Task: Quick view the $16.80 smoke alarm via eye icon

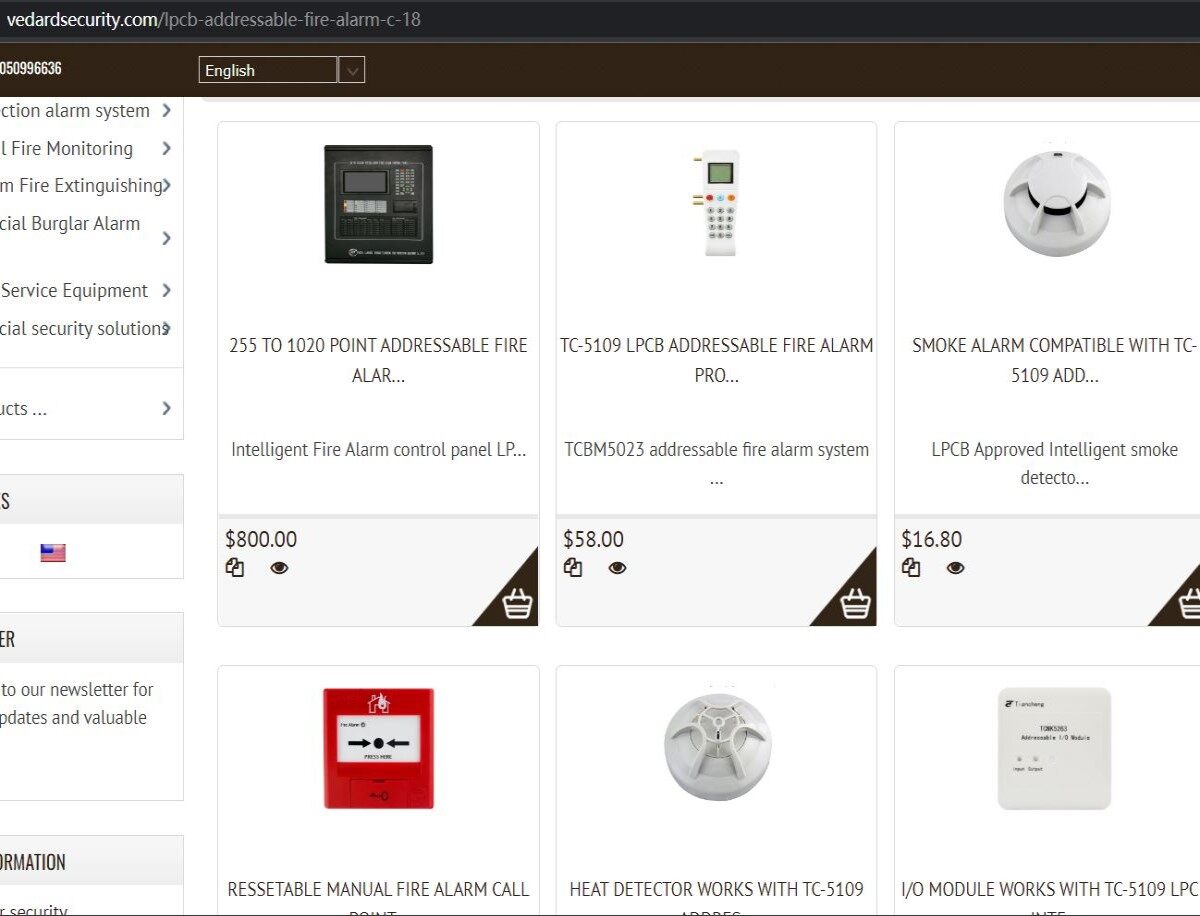Action: coord(955,568)
